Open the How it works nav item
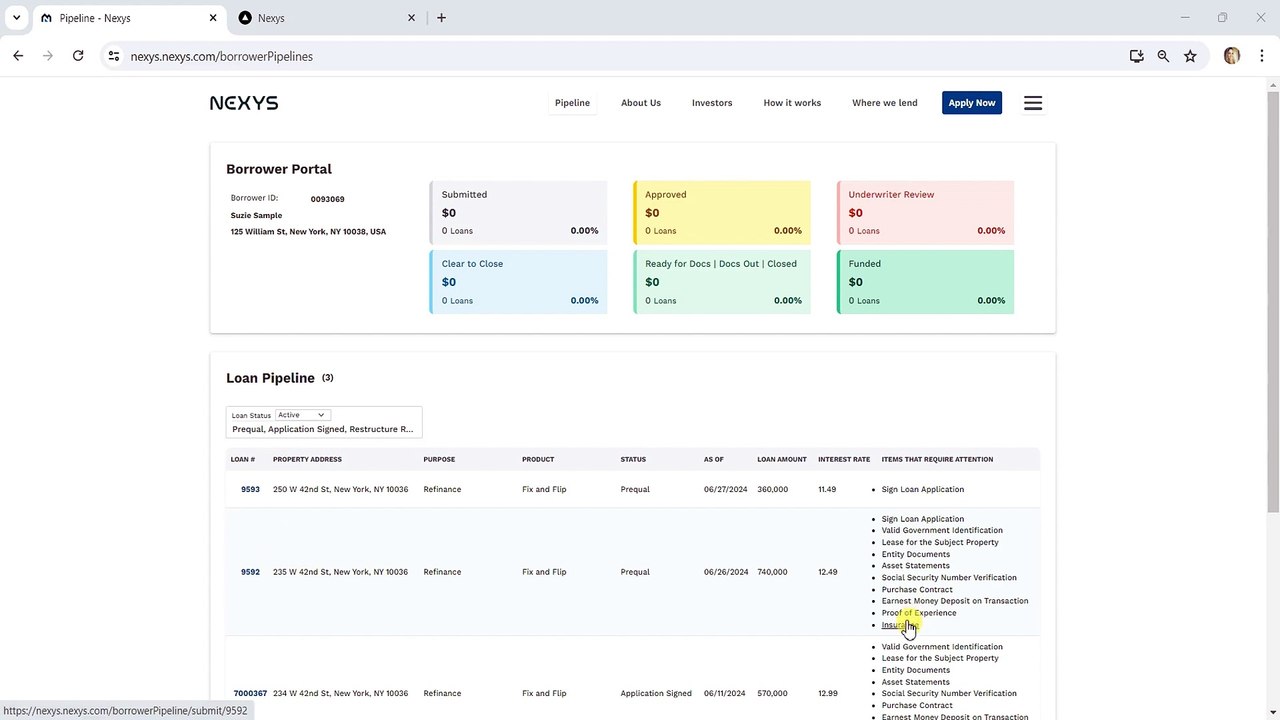This screenshot has width=1280, height=720. [x=792, y=103]
